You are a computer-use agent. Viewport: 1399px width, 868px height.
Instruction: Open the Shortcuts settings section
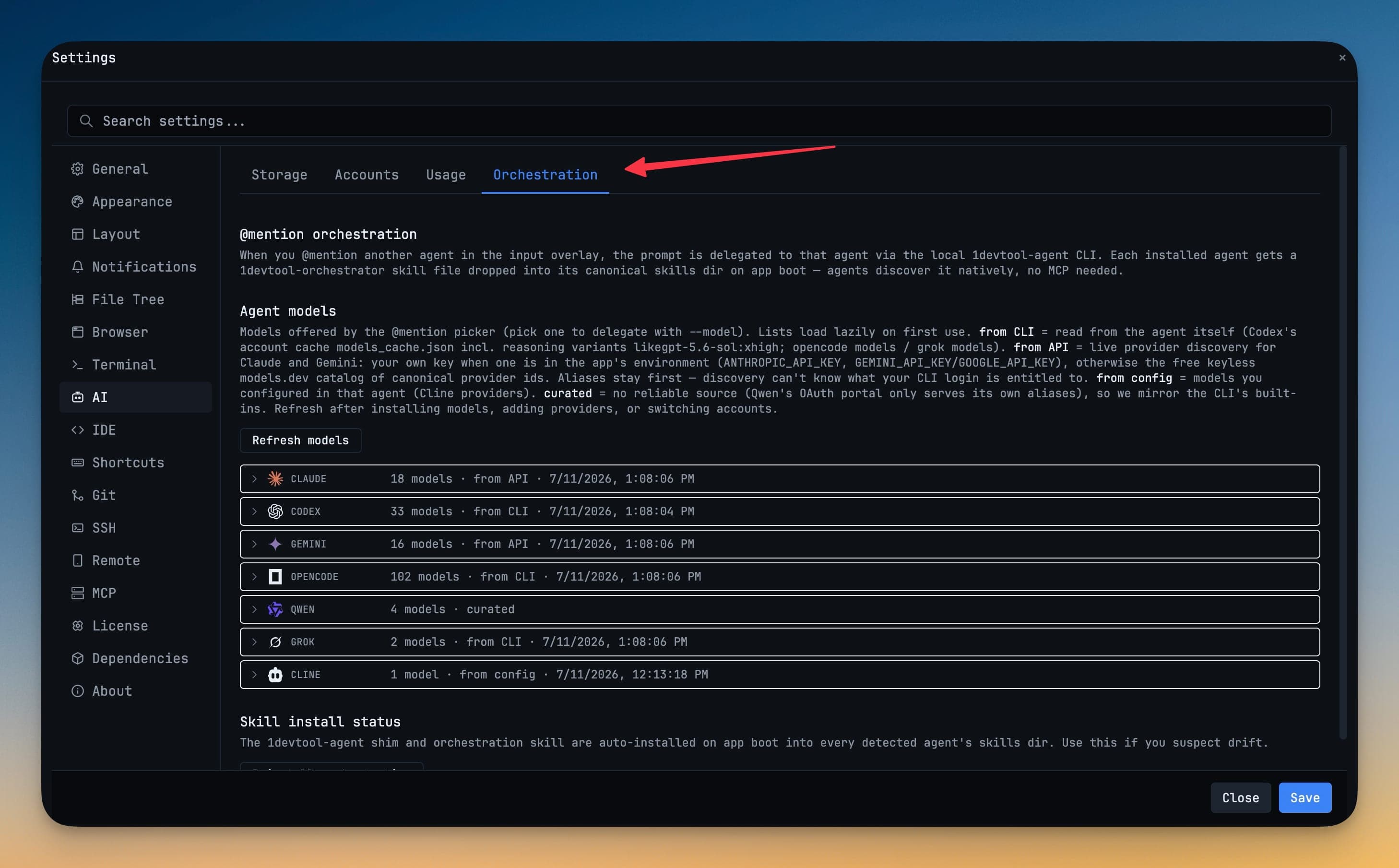tap(135, 463)
